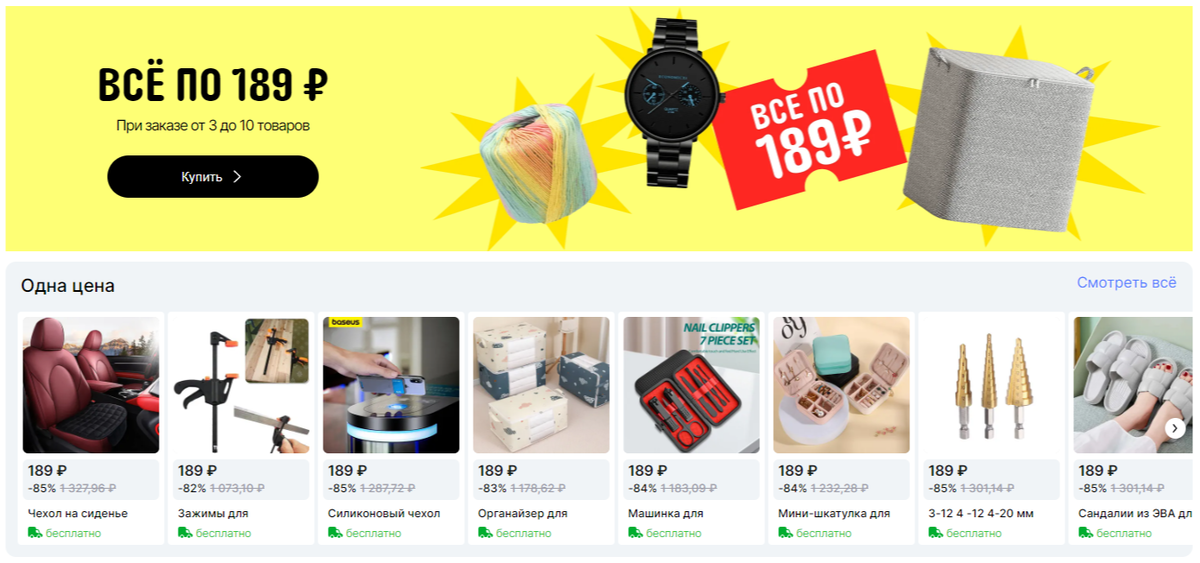The image size is (1200, 563).
Task: Click the delivery truck icon under Машинка для
Action: click(635, 533)
